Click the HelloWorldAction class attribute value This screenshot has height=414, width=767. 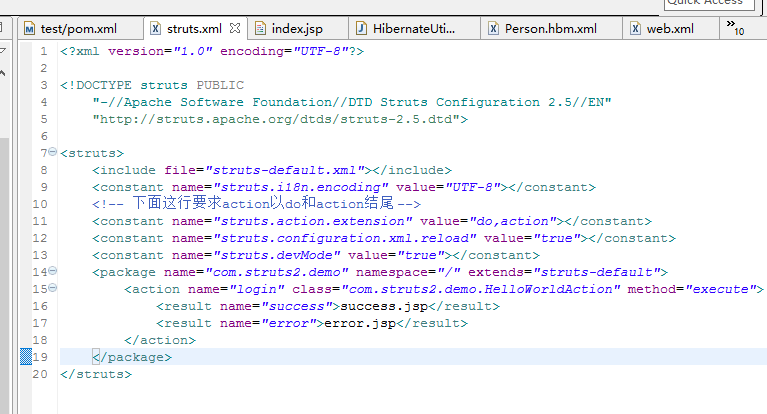pyautogui.click(x=481, y=289)
